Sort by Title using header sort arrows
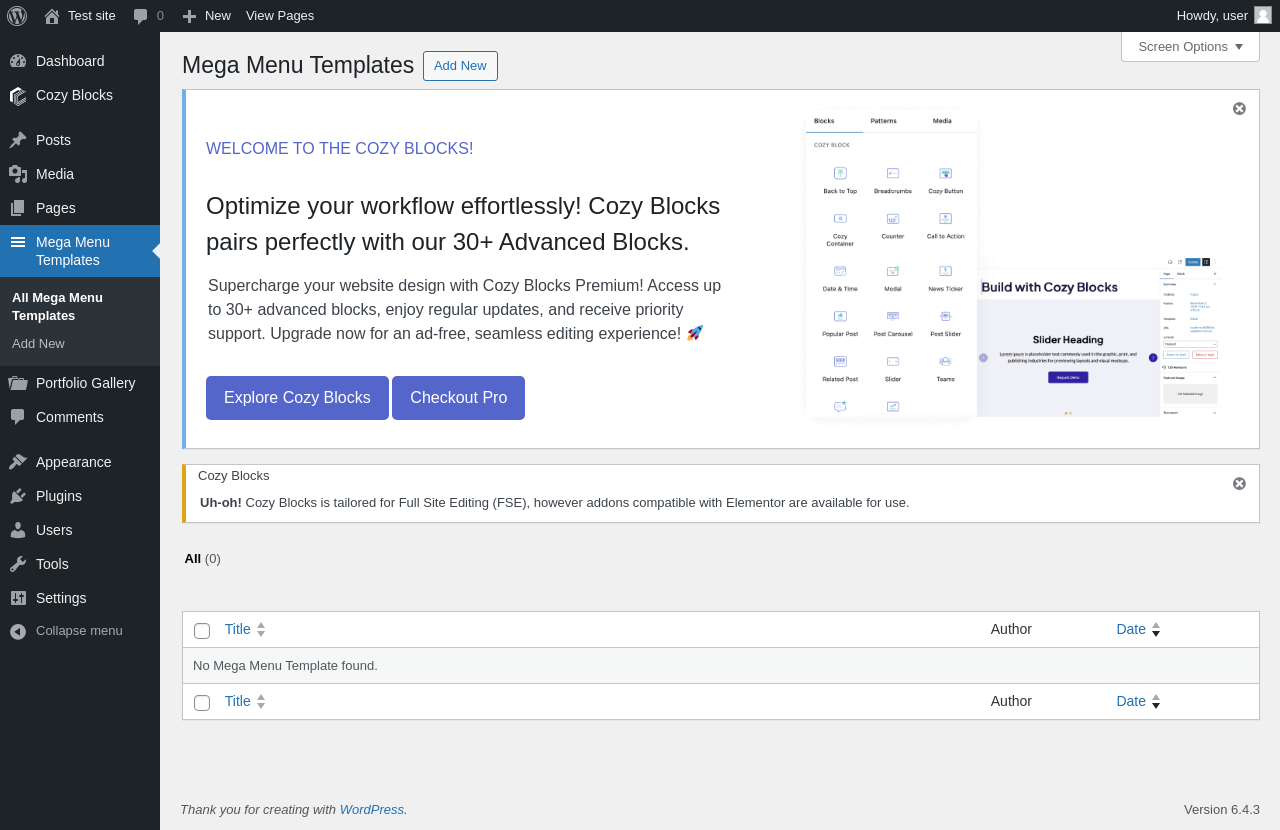The height and width of the screenshot is (830, 1280). [x=261, y=629]
